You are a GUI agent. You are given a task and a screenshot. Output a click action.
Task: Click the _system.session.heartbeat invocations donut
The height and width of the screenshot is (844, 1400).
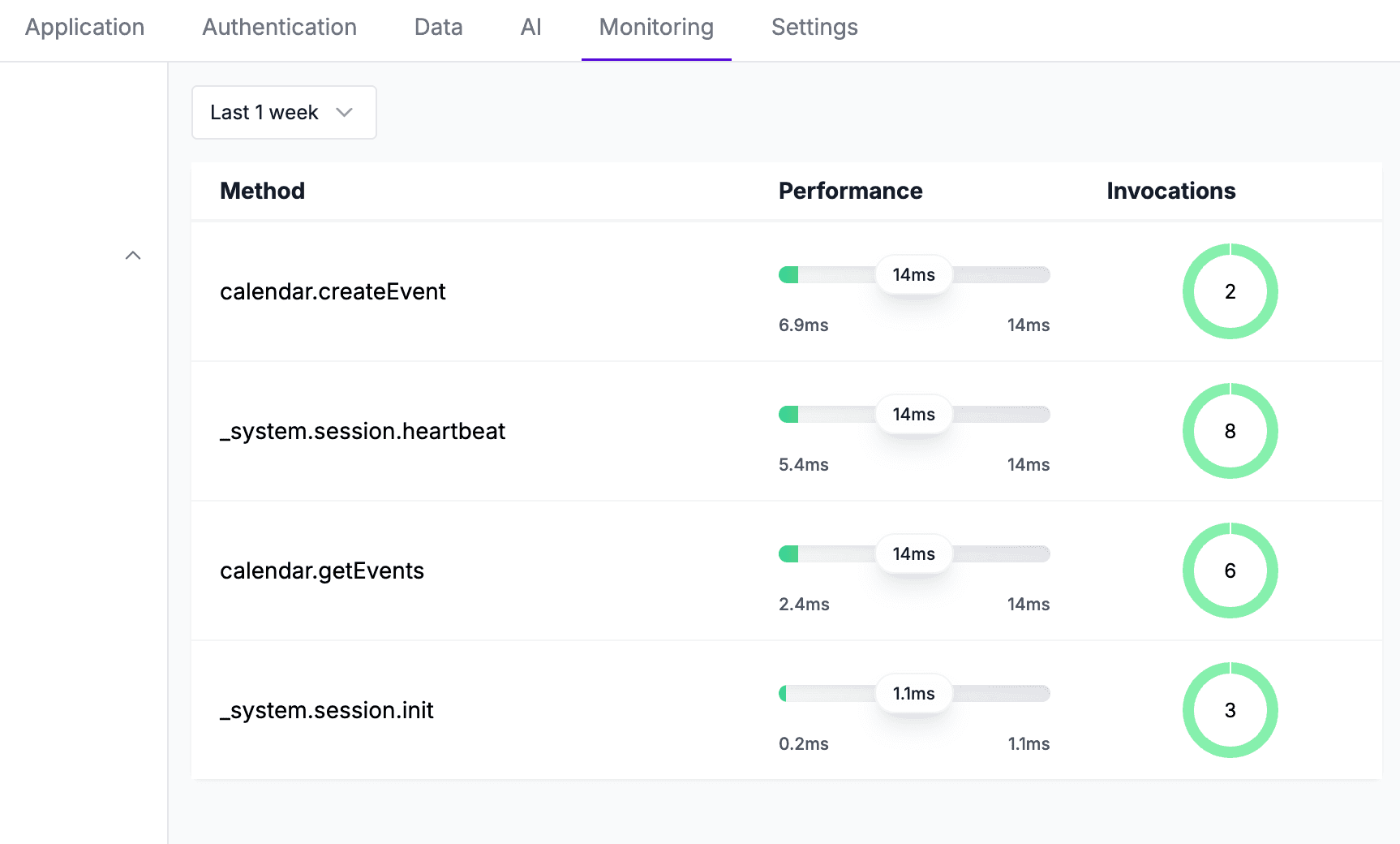tap(1230, 431)
